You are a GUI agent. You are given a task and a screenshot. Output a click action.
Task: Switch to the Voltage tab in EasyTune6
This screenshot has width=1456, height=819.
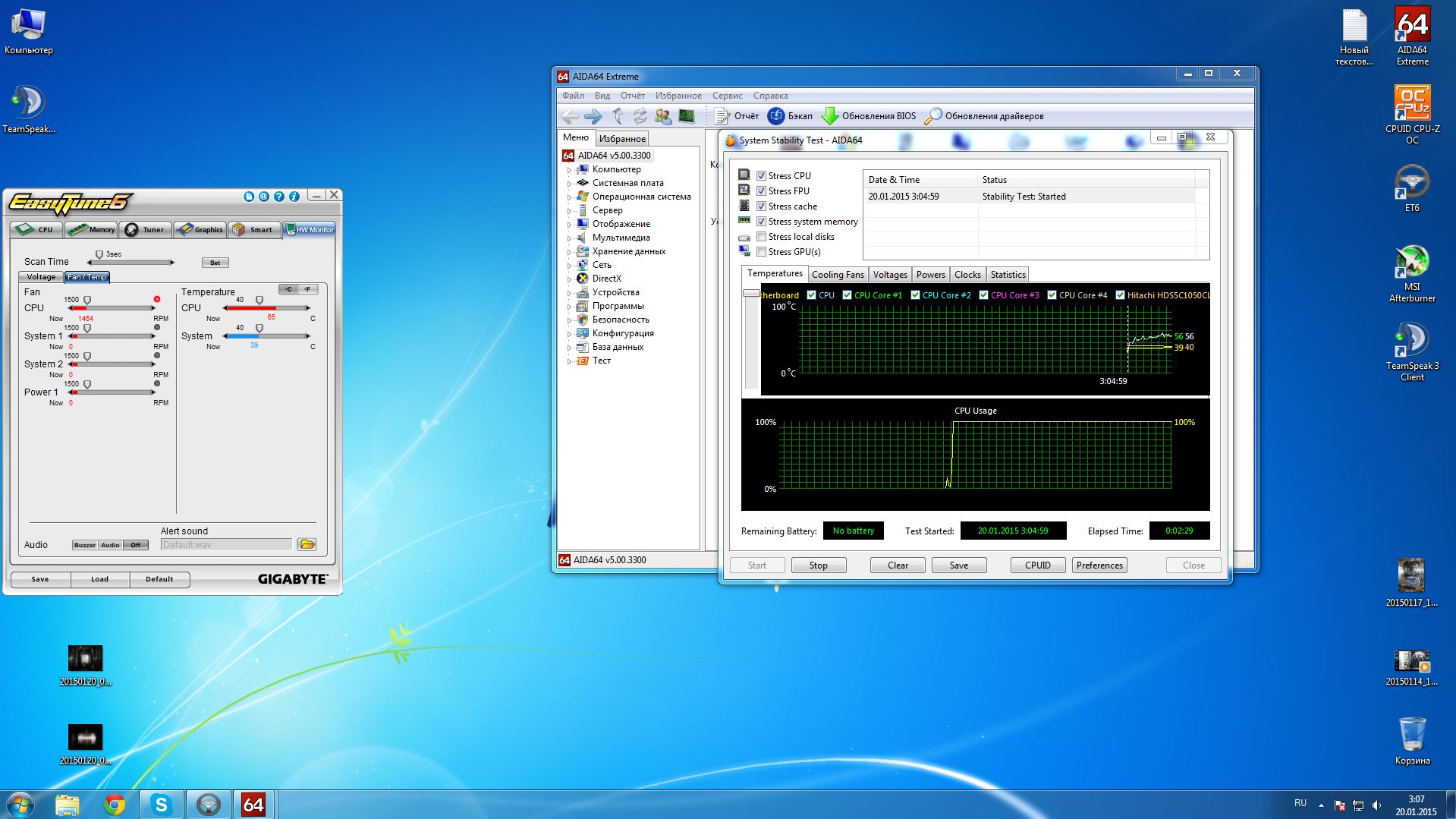[x=41, y=277]
